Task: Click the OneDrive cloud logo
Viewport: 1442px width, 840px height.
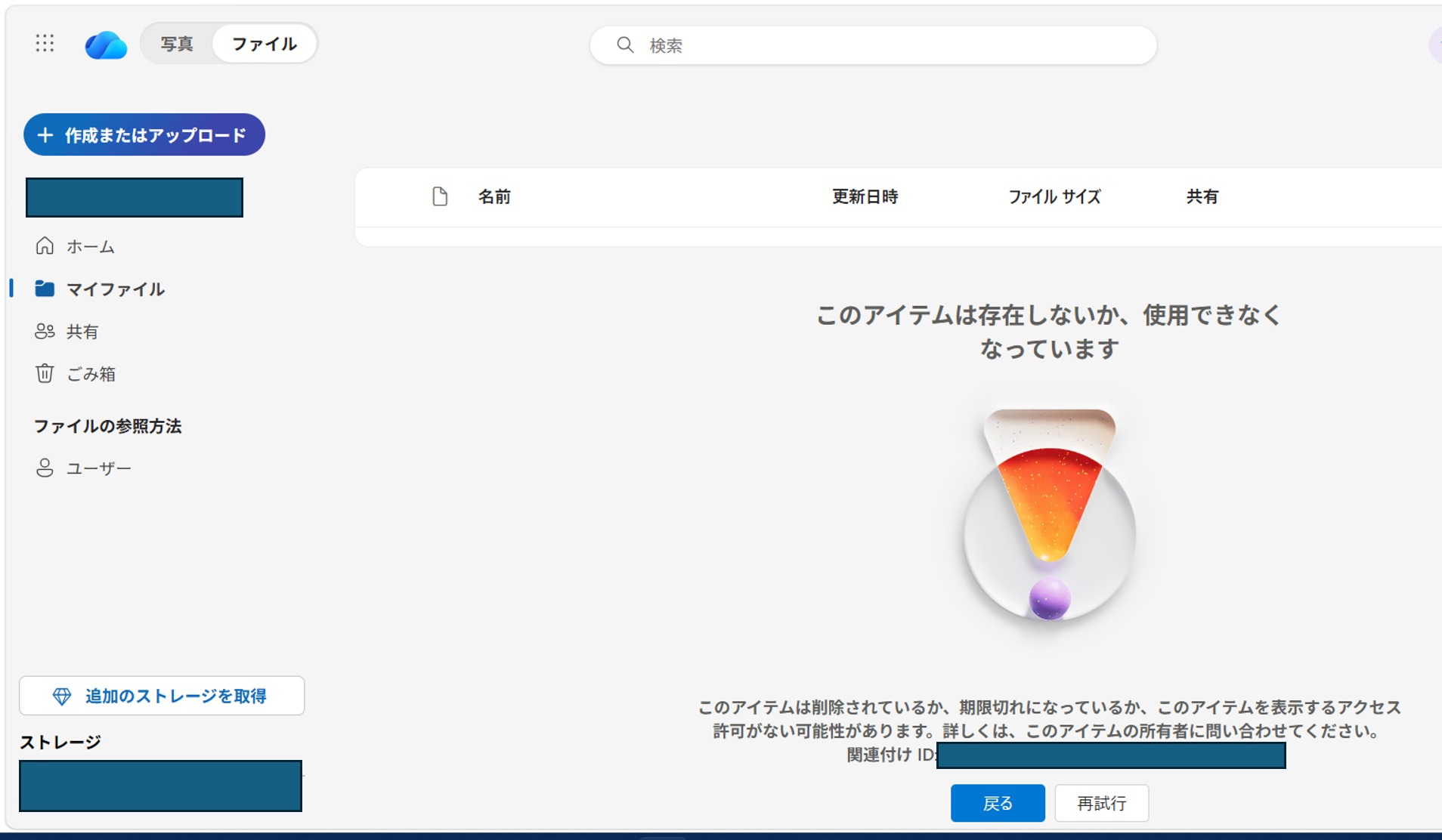Action: click(x=106, y=45)
